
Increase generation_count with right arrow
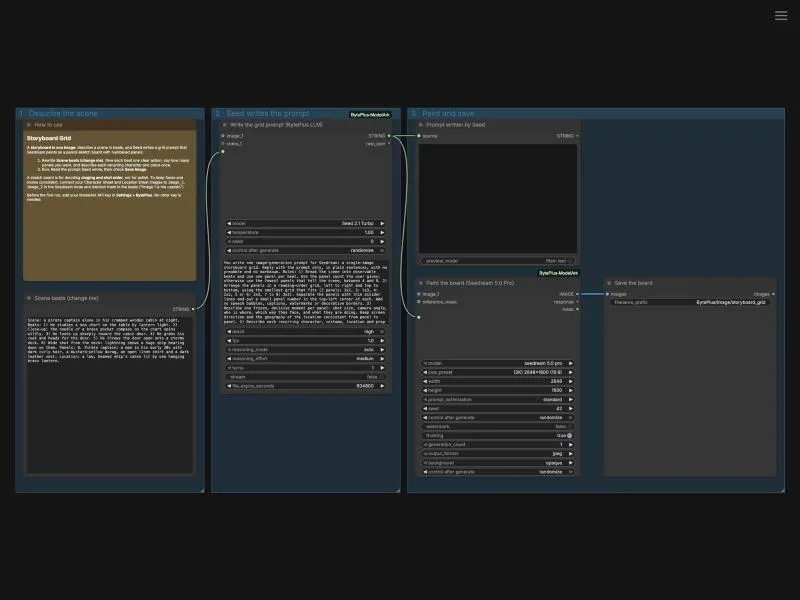pyautogui.click(x=570, y=445)
